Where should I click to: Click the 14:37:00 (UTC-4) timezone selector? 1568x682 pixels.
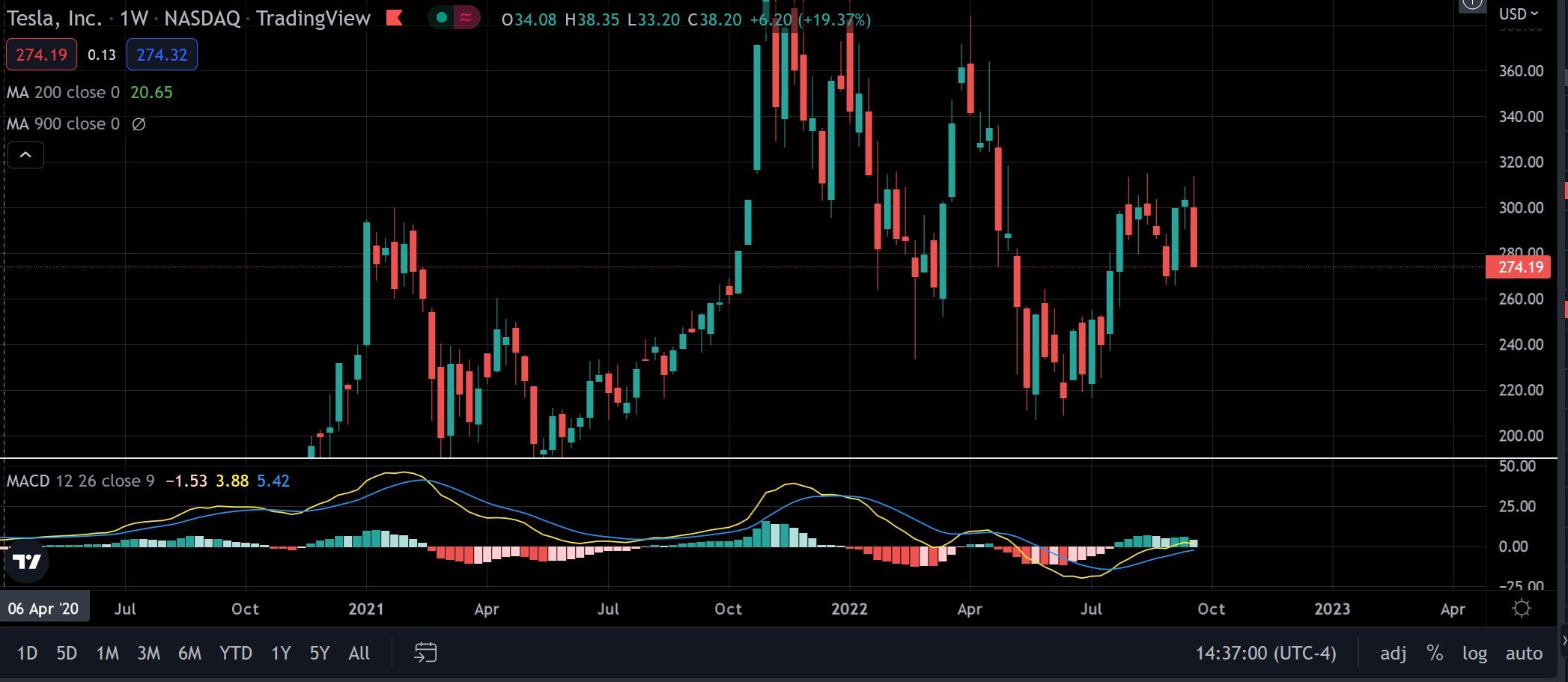pos(1265,653)
